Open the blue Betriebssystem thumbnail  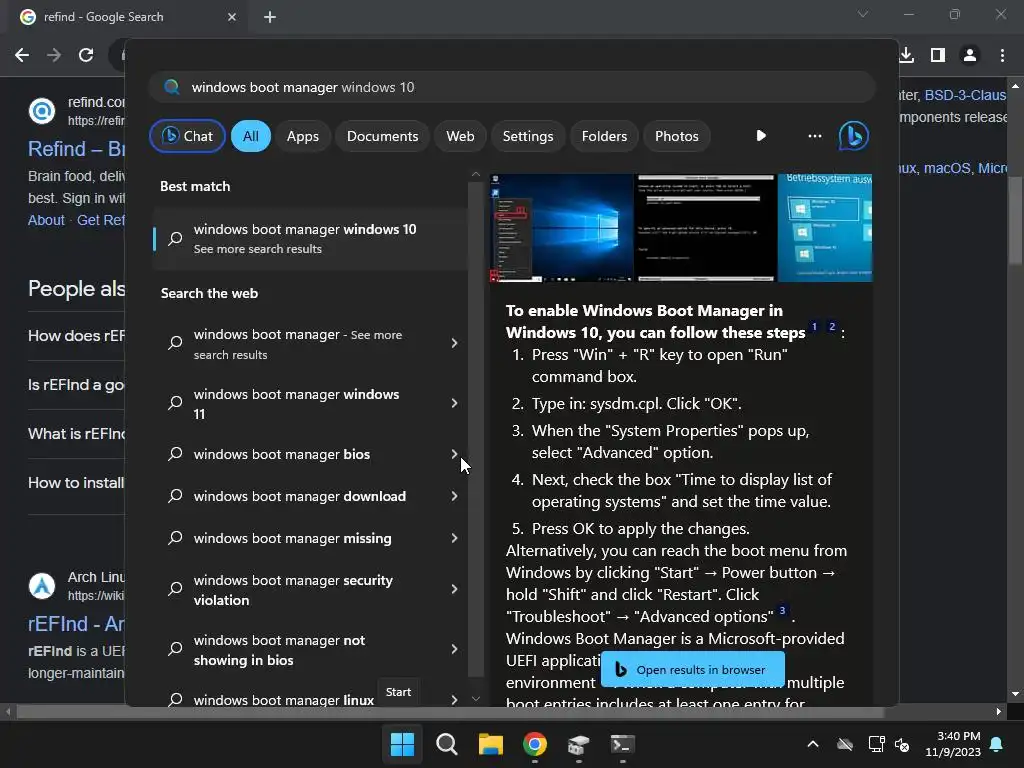[825, 228]
